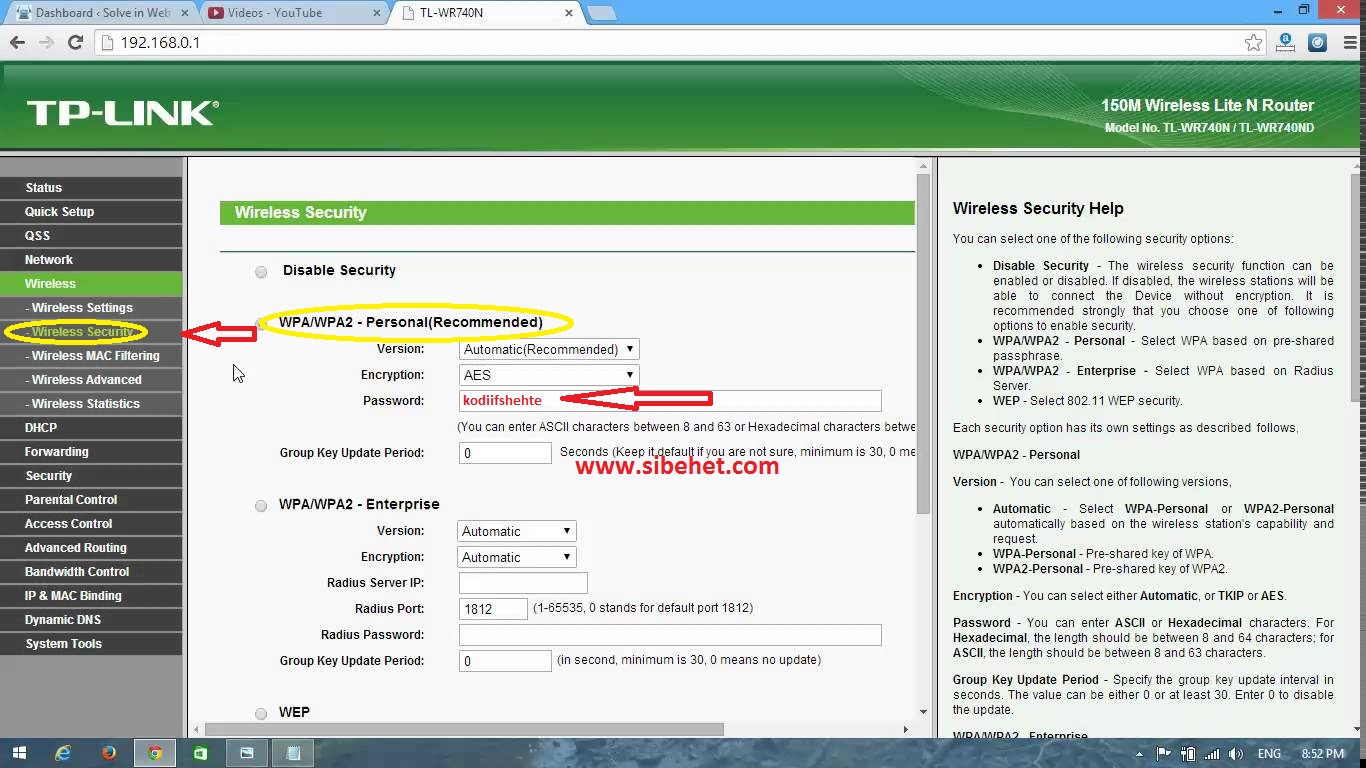Open Wireless Settings submenu

pyautogui.click(x=91, y=308)
